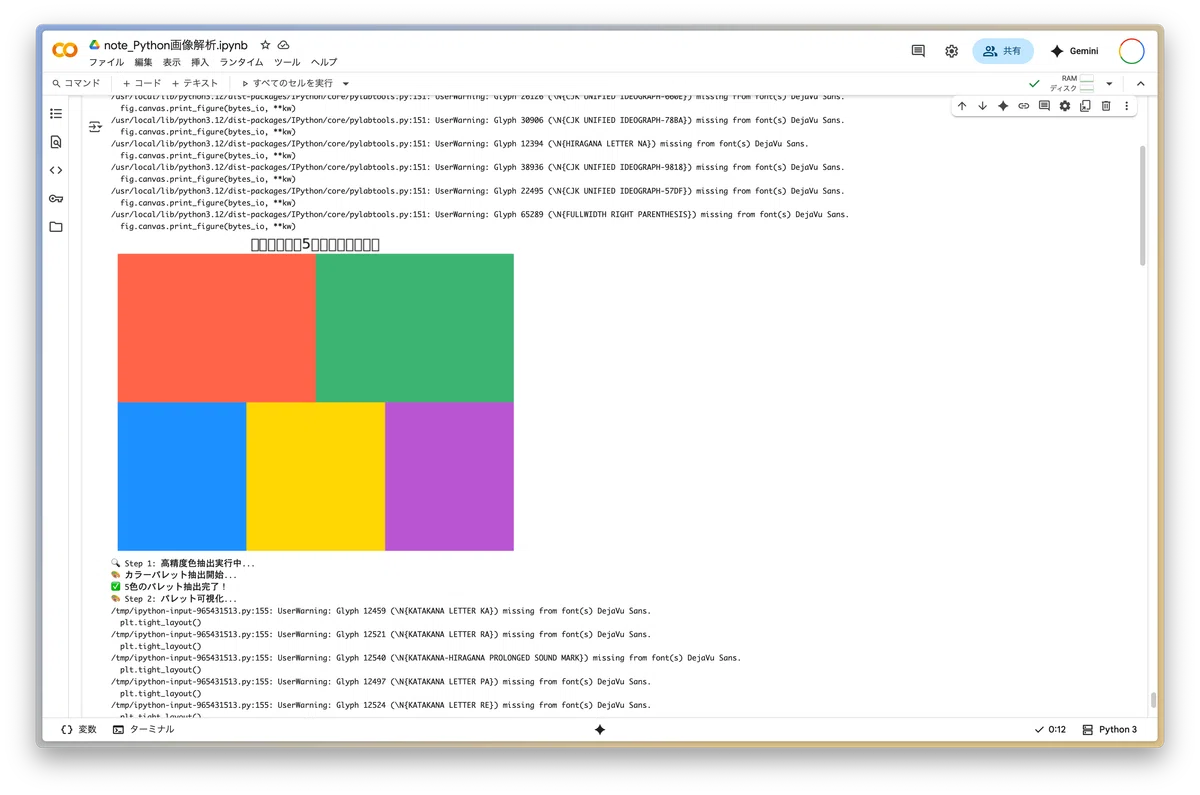Expand the run all cells options arrow

(346, 83)
